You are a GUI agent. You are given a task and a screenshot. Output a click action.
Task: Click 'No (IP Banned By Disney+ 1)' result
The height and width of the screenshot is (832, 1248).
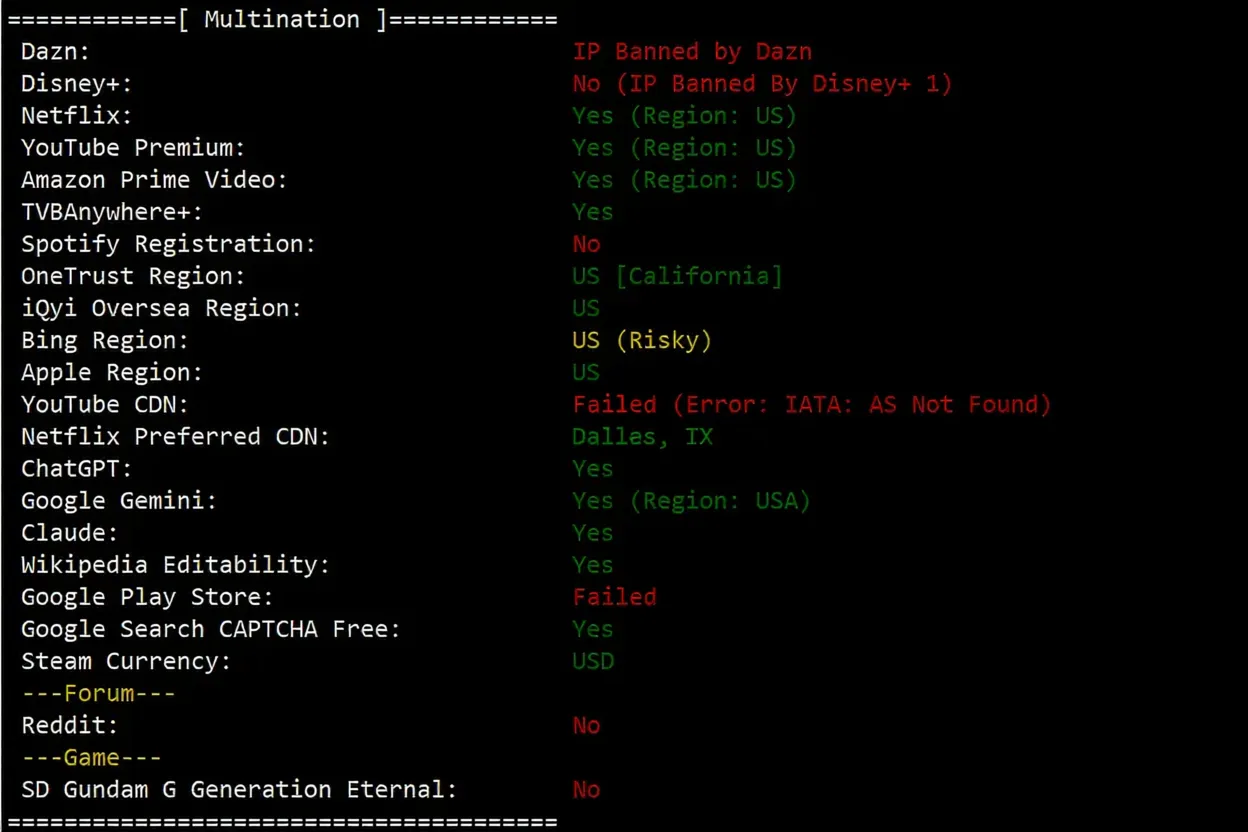[x=762, y=84]
